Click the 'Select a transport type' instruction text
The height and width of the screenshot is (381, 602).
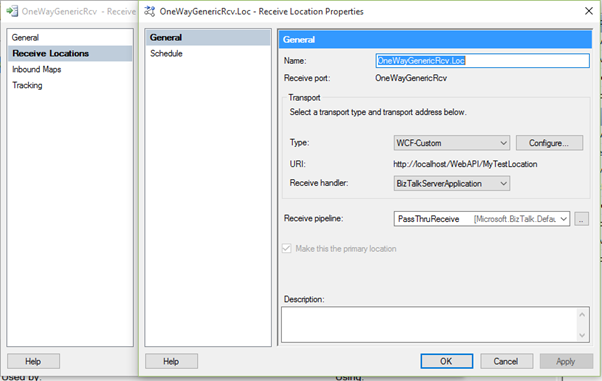click(378, 112)
